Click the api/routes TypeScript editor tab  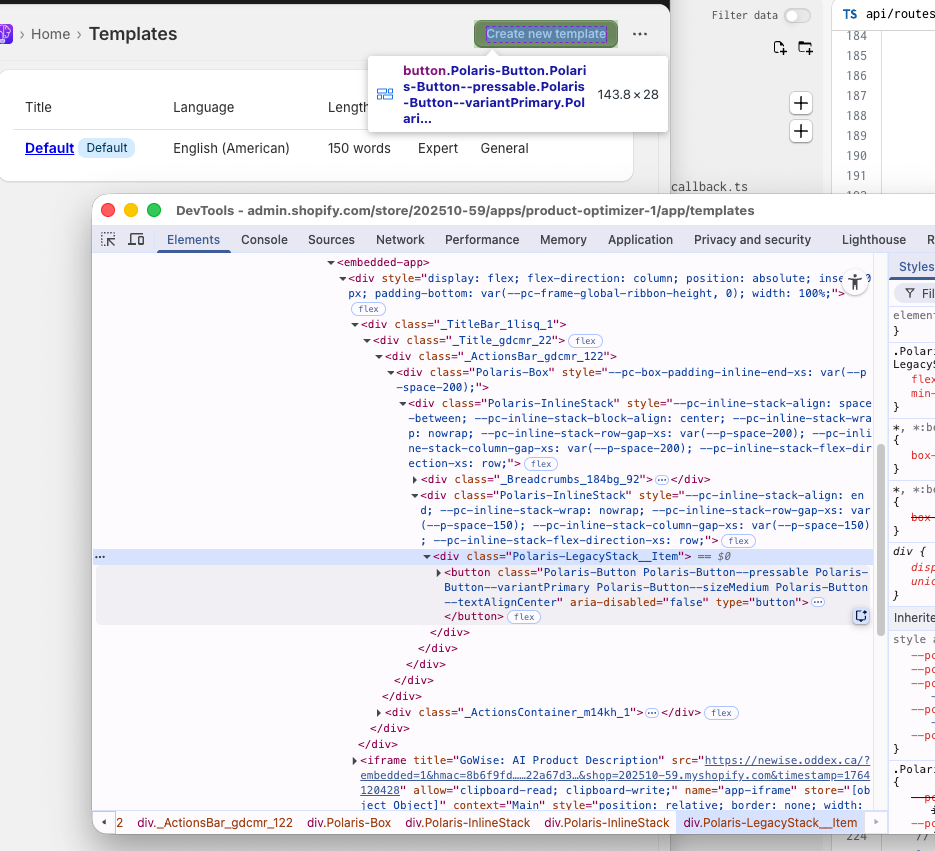pyautogui.click(x=887, y=14)
